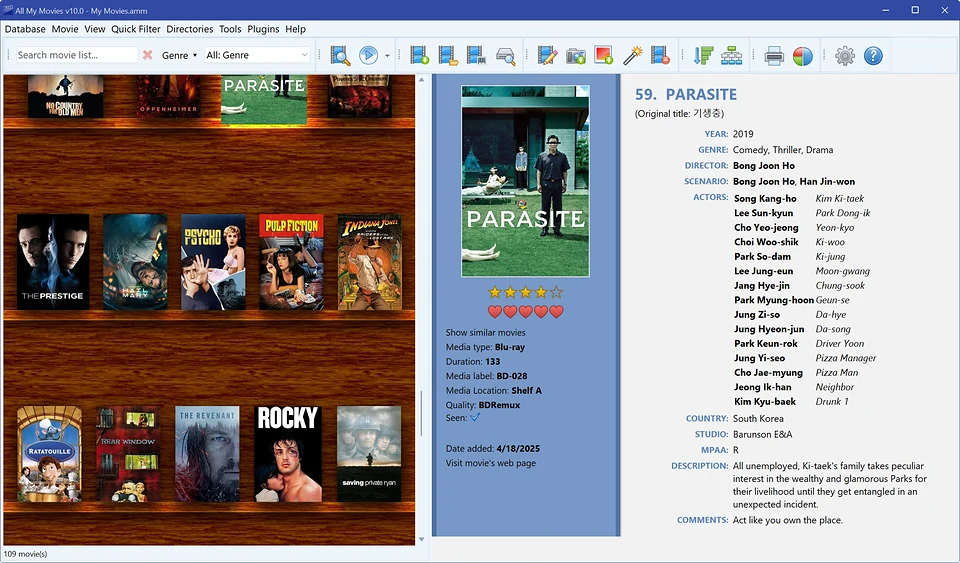The height and width of the screenshot is (563, 960).
Task: Select the Rear Window cover
Action: 128,453
